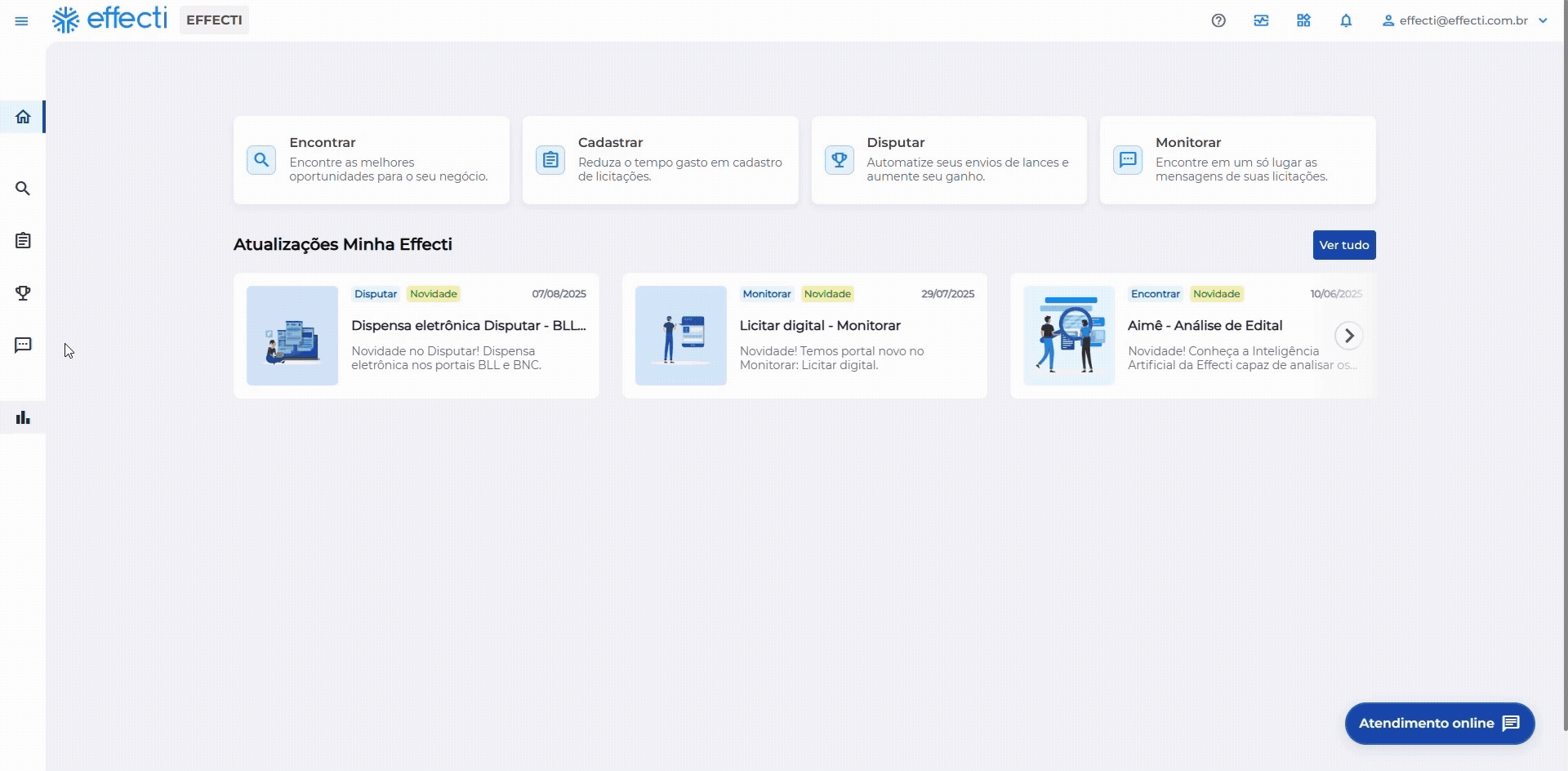Open the apps widgets grid icon
The height and width of the screenshot is (771, 1568).
point(1303,21)
